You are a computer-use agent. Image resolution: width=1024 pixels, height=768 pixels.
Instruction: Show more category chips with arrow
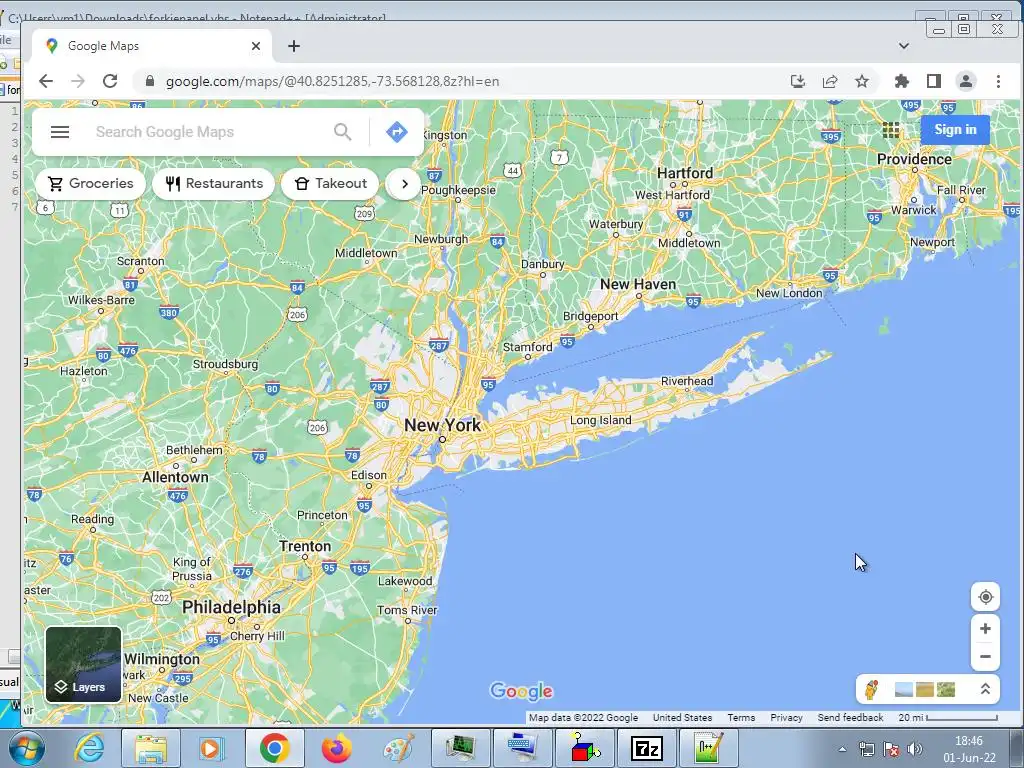point(404,184)
